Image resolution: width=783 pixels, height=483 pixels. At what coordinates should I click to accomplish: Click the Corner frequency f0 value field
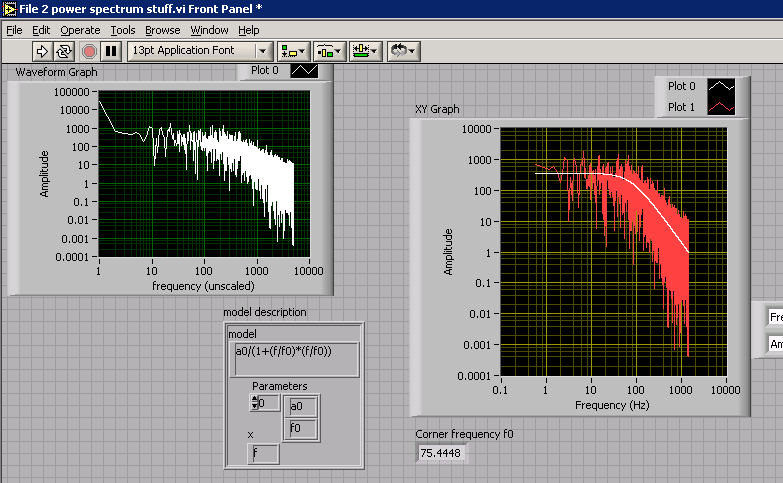[441, 453]
